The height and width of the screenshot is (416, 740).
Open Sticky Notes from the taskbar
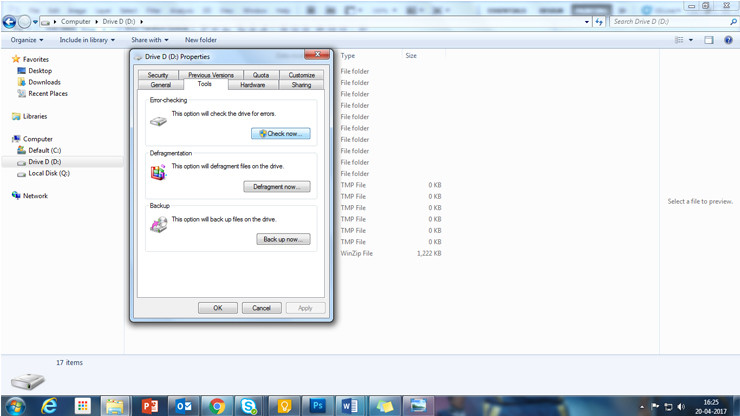pos(385,406)
